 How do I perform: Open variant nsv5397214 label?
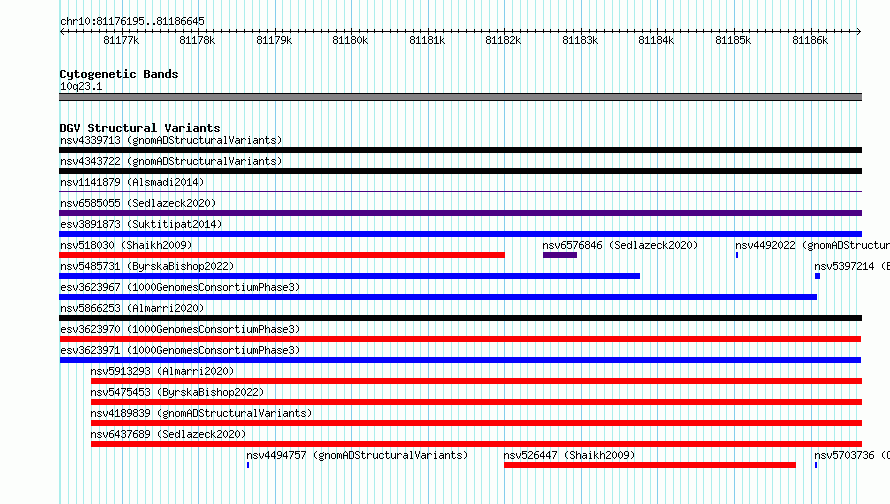pos(852,266)
